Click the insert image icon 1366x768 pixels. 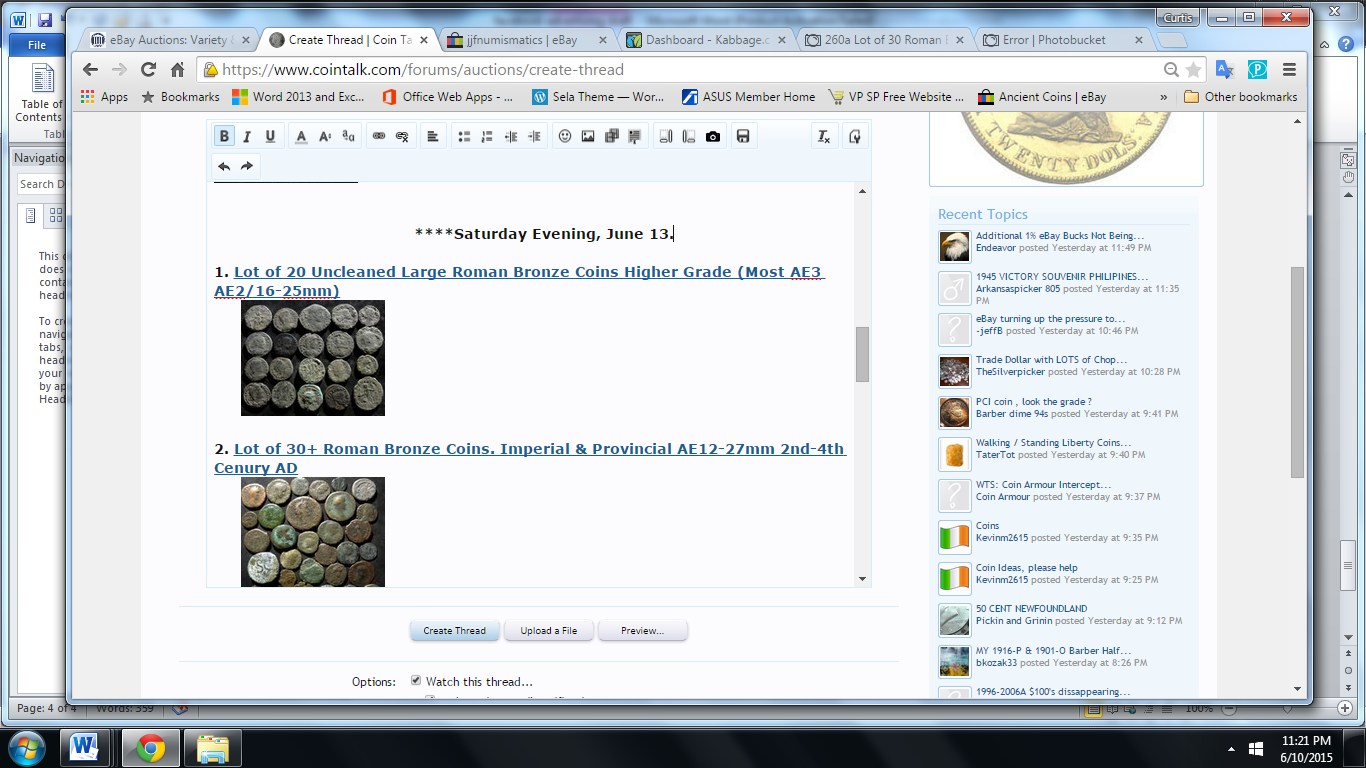[x=588, y=137]
